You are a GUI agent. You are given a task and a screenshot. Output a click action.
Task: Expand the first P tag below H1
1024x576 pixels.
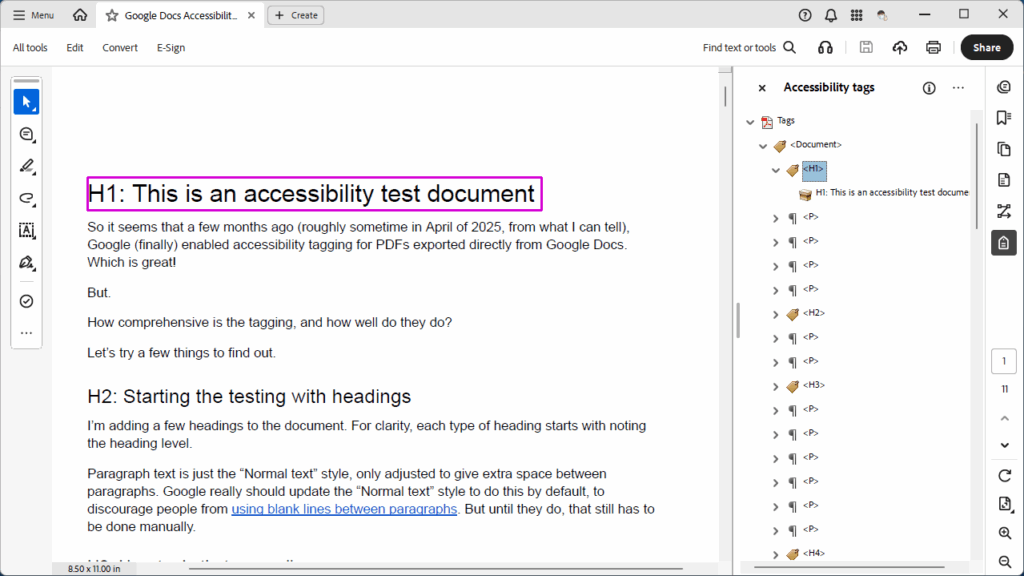776,219
